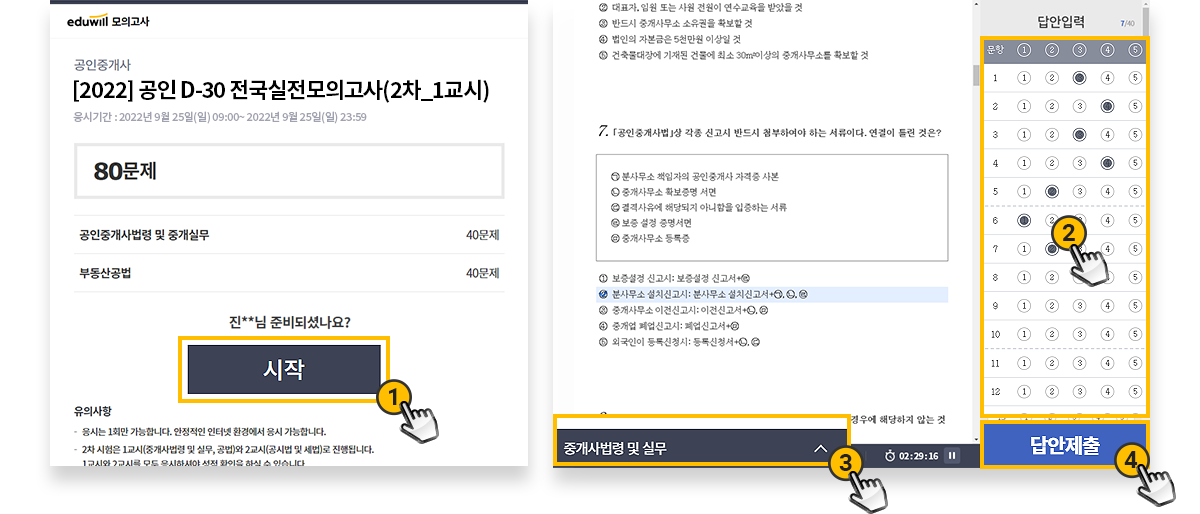Submit answers with the 답안제출 button

tap(1063, 446)
